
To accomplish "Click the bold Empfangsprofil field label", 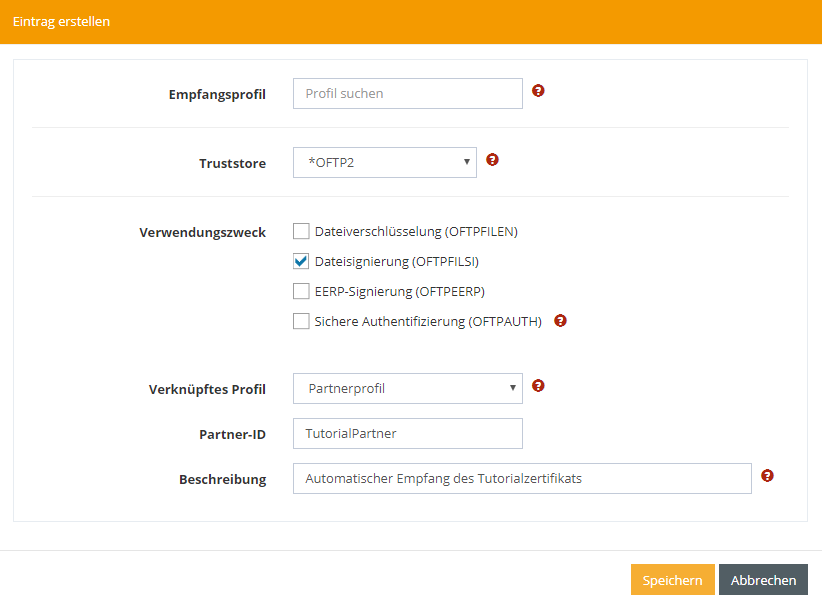I will pyautogui.click(x=217, y=94).
